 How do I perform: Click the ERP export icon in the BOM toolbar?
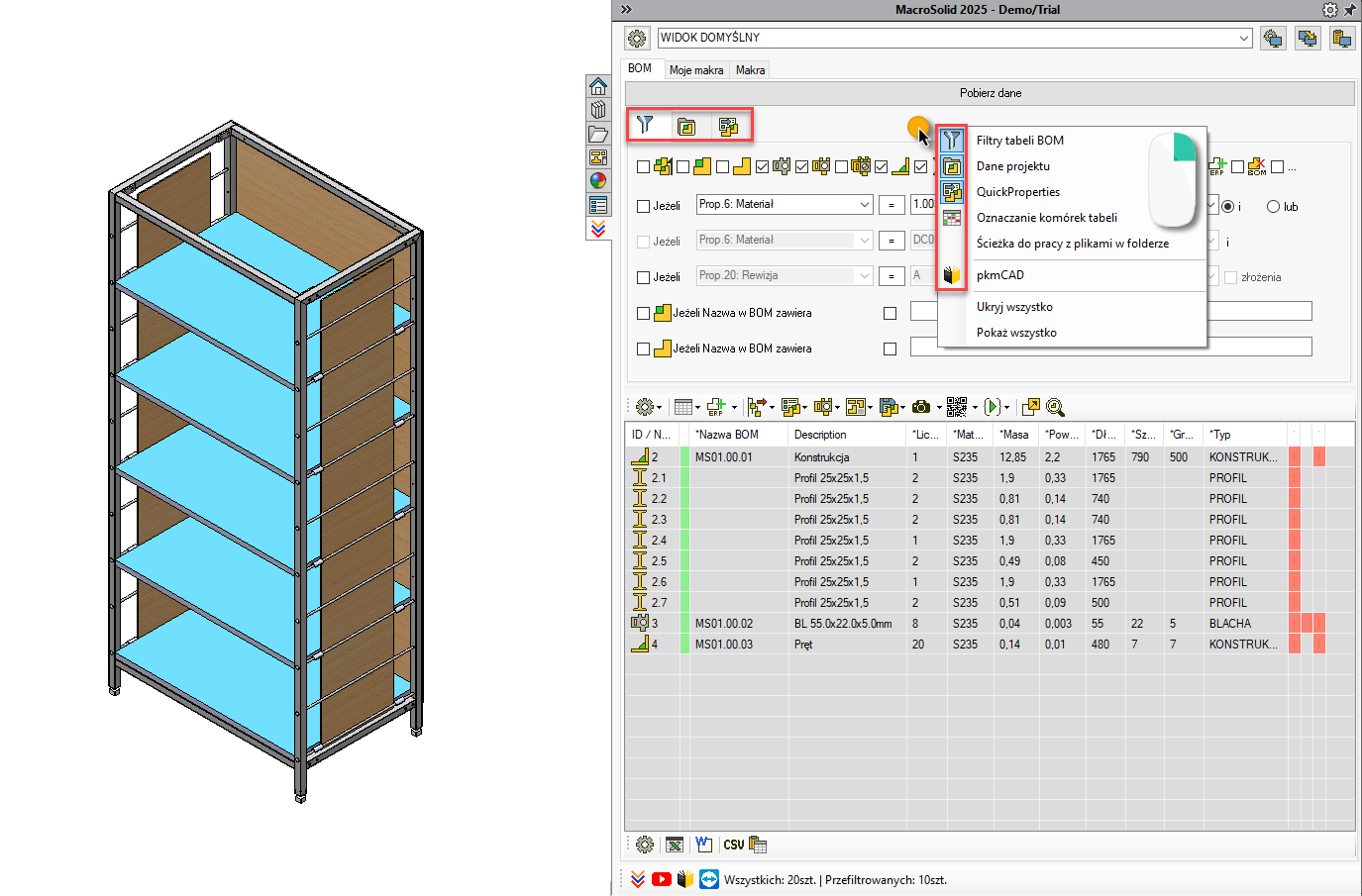[x=716, y=407]
